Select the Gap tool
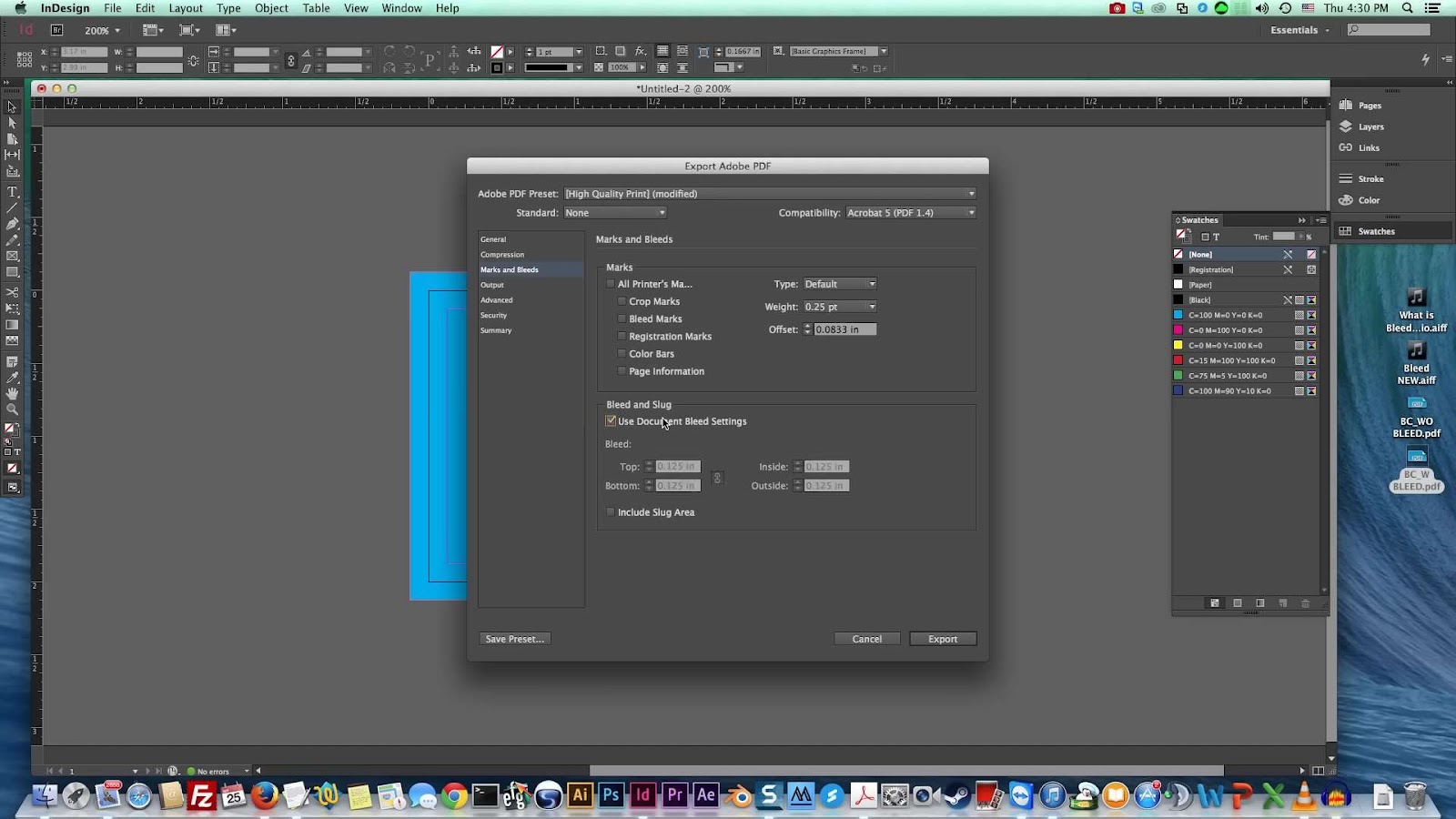The height and width of the screenshot is (819, 1456). coord(12,156)
